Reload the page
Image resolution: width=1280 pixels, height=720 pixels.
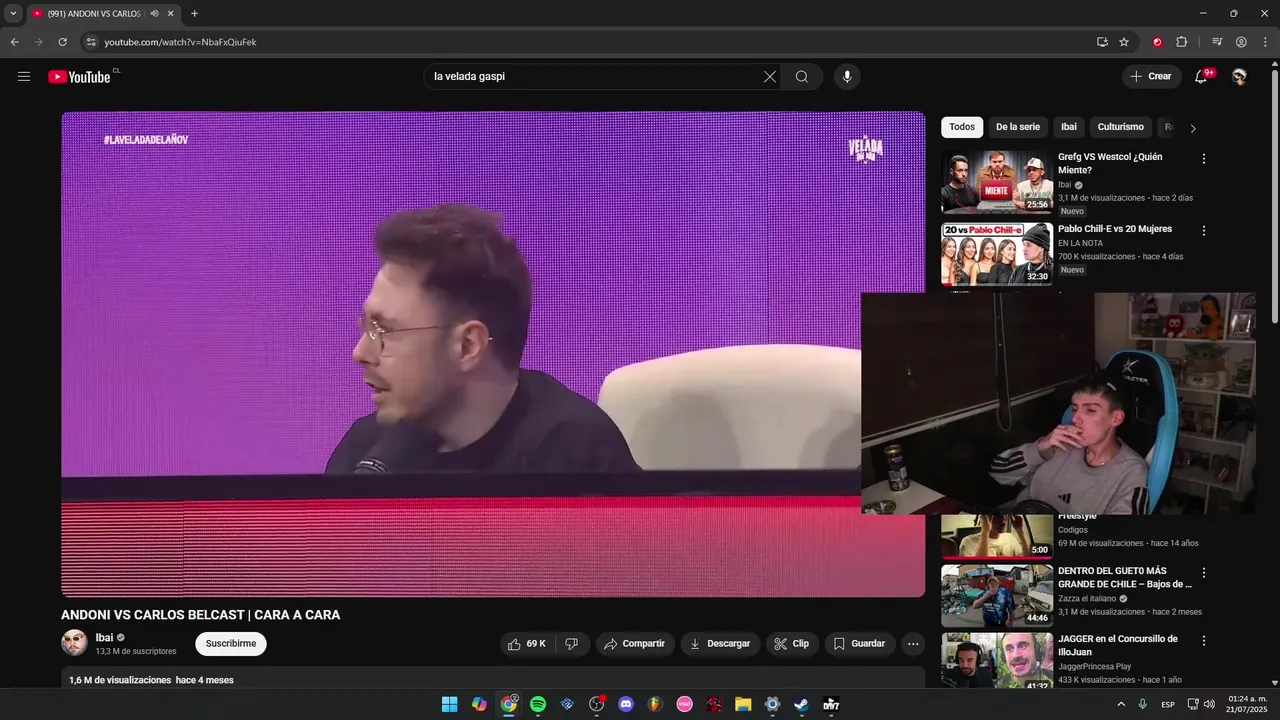coord(62,42)
